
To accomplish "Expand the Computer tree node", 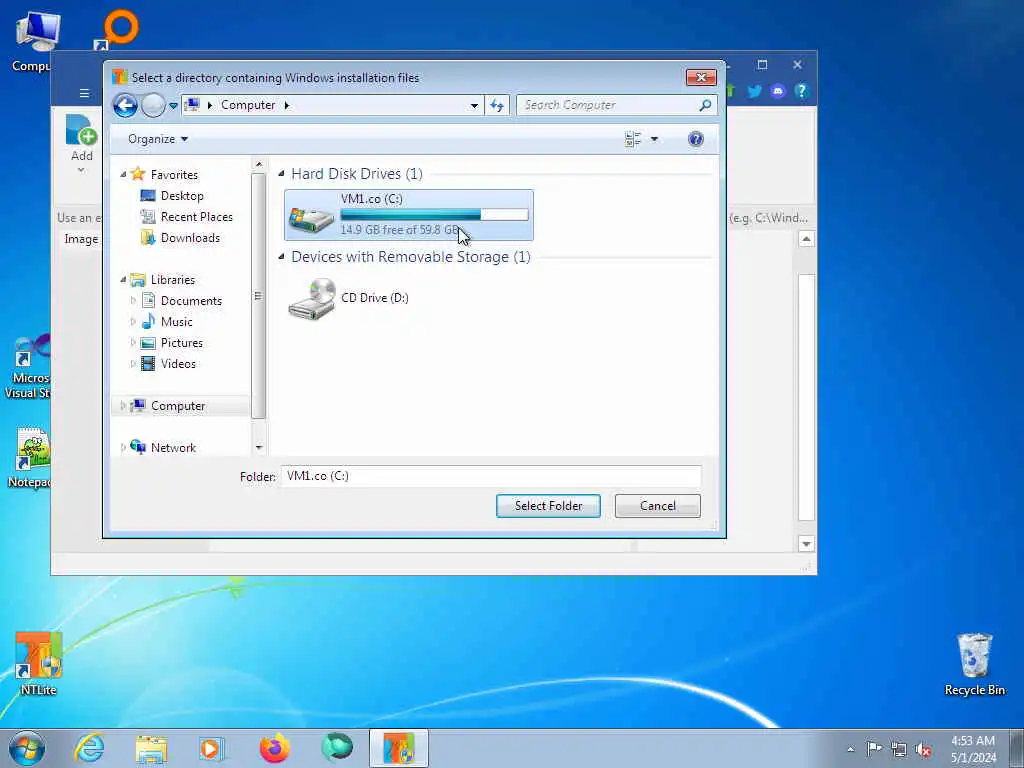I will 123,406.
